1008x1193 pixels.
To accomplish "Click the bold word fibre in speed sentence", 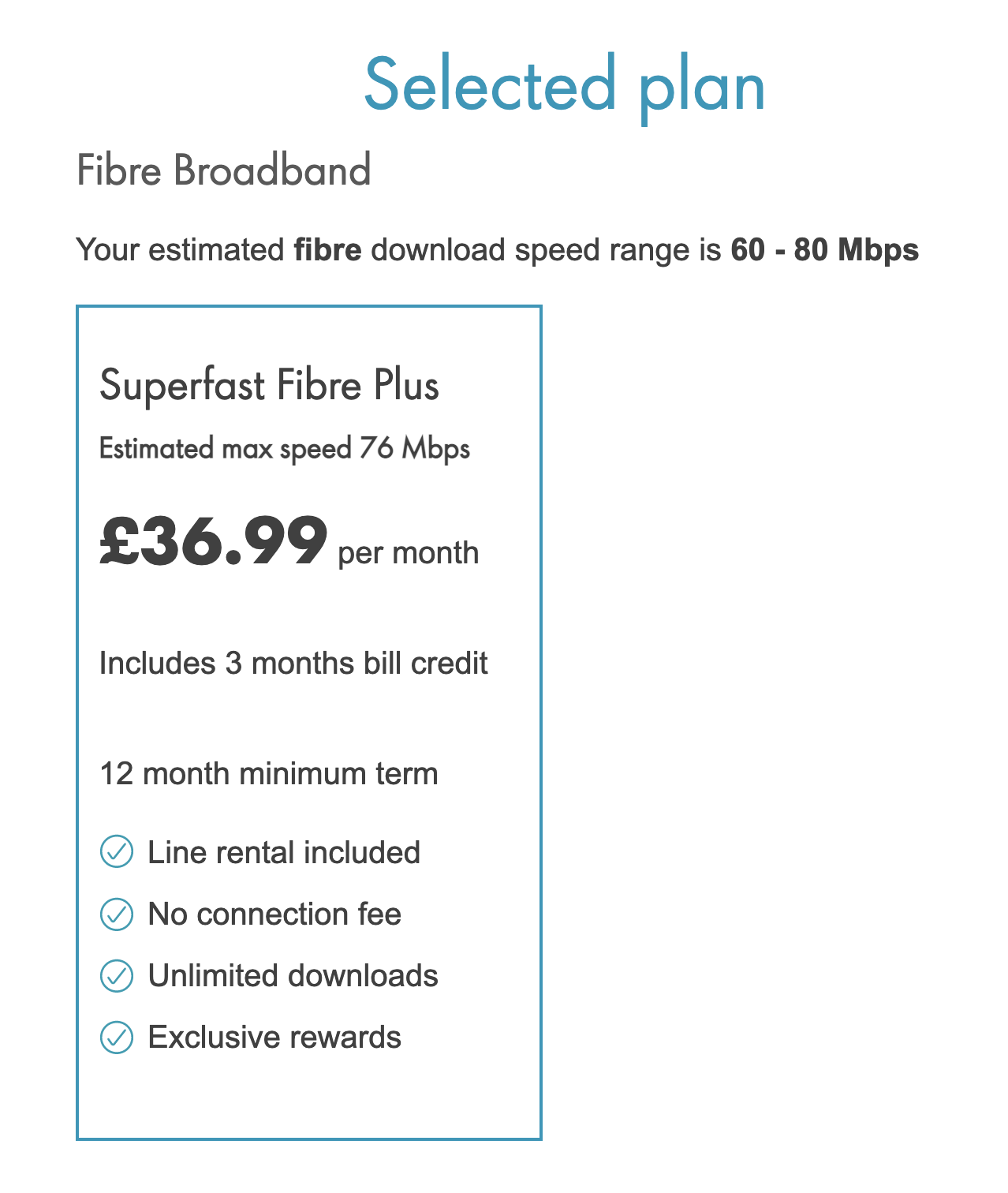I will point(327,249).
